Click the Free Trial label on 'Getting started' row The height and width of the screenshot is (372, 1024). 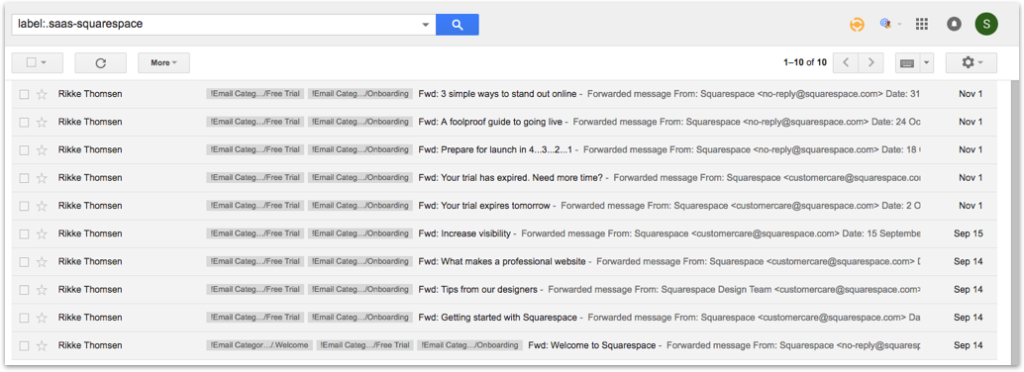click(255, 318)
